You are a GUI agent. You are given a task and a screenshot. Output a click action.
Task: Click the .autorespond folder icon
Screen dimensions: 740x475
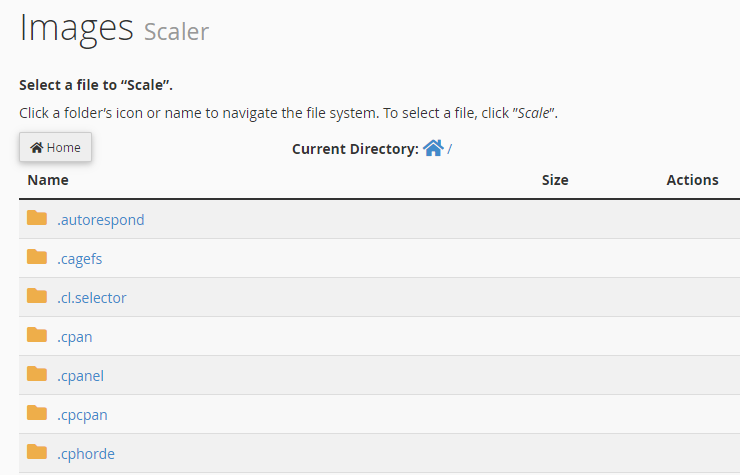point(37,218)
